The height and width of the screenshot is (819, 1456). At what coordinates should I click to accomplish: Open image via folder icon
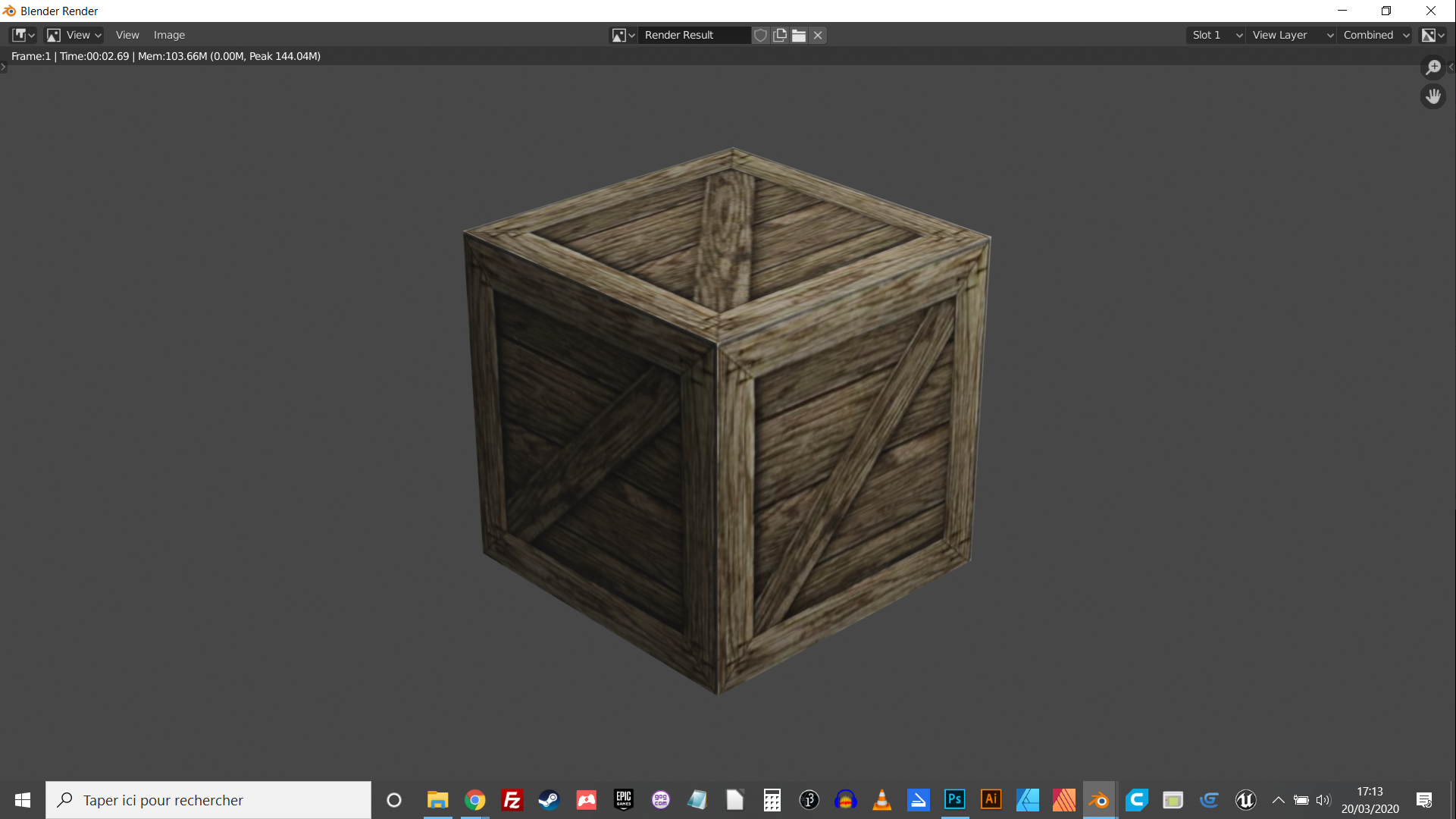click(799, 35)
